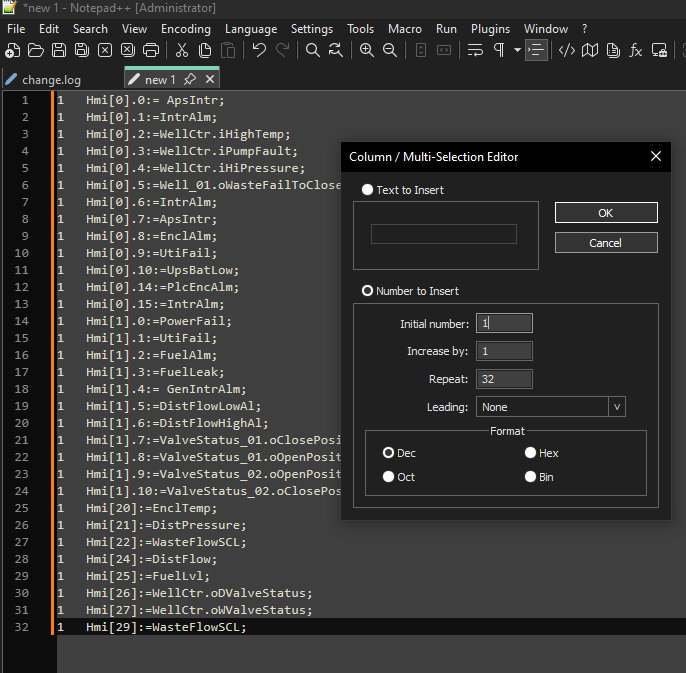Select the Oct format radio button
Screen dimensions: 686x673
(x=389, y=477)
